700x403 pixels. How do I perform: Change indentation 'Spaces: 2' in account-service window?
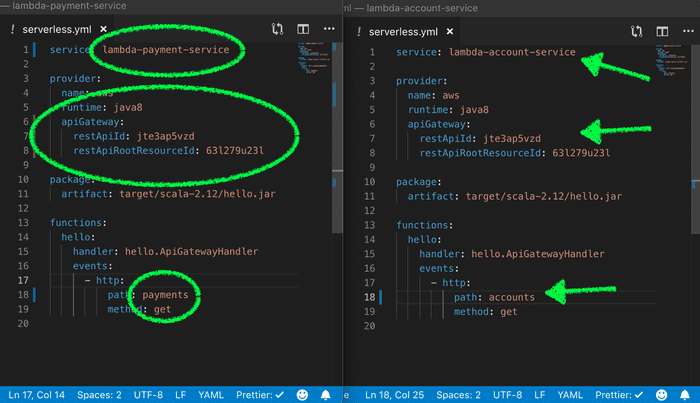click(458, 395)
